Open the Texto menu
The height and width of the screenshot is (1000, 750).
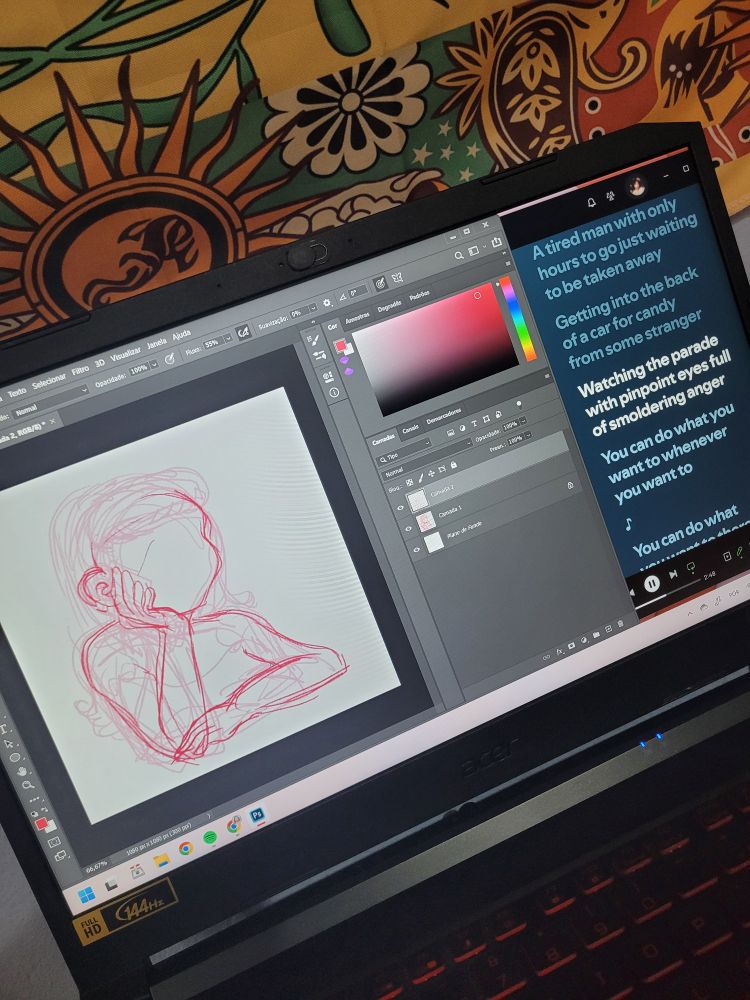[x=17, y=392]
